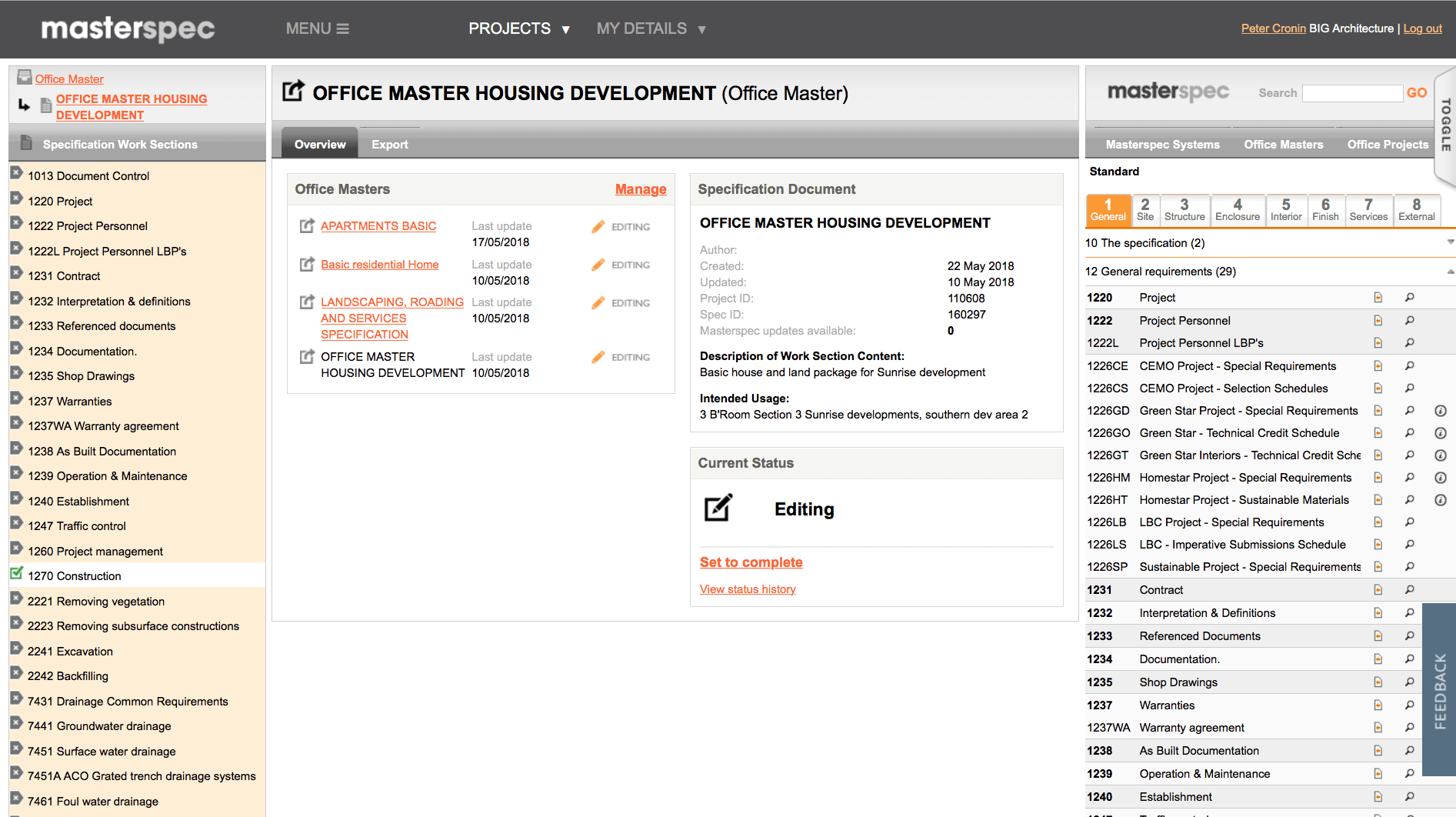
Task: Switch to the Export tab
Action: (389, 145)
